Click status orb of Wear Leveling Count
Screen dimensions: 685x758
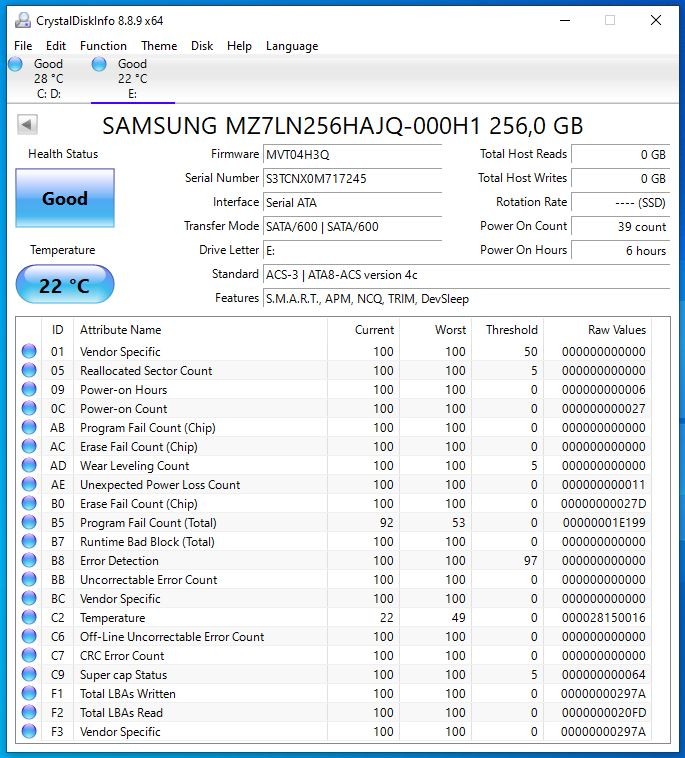pyautogui.click(x=29, y=465)
